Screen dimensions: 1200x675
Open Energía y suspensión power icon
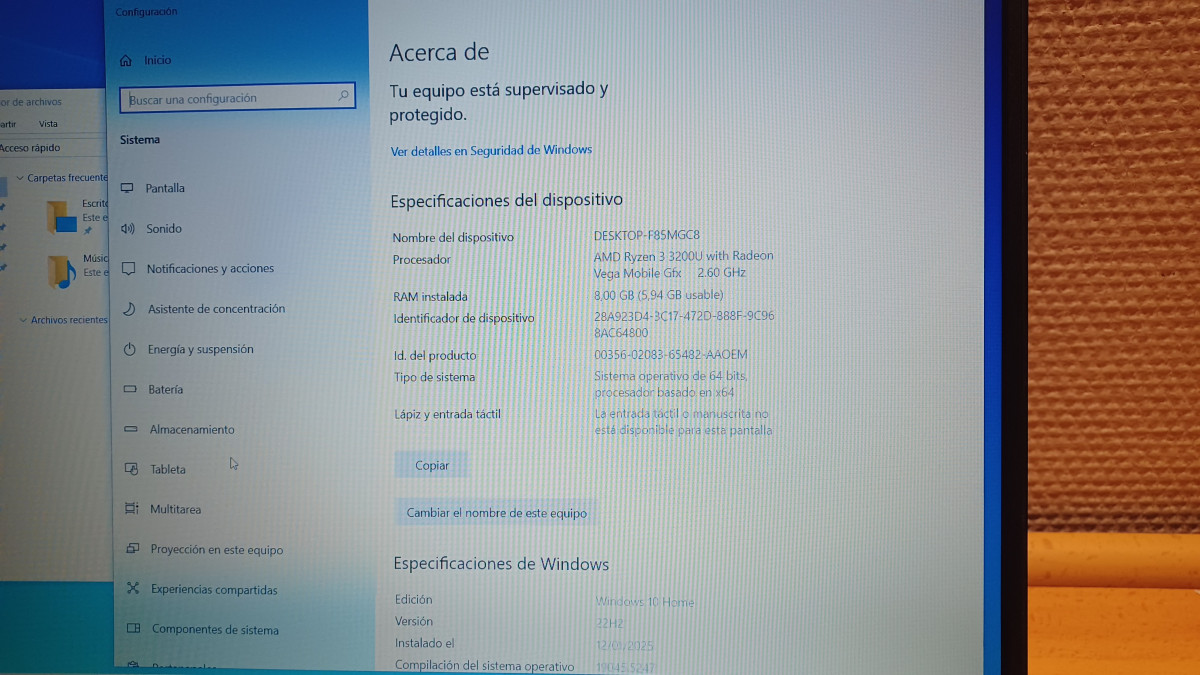[129, 349]
